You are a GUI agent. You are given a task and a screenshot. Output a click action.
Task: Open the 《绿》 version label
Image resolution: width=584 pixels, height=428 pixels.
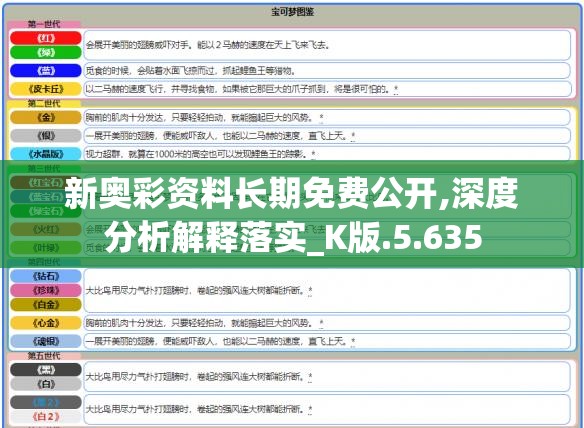pyautogui.click(x=46, y=53)
